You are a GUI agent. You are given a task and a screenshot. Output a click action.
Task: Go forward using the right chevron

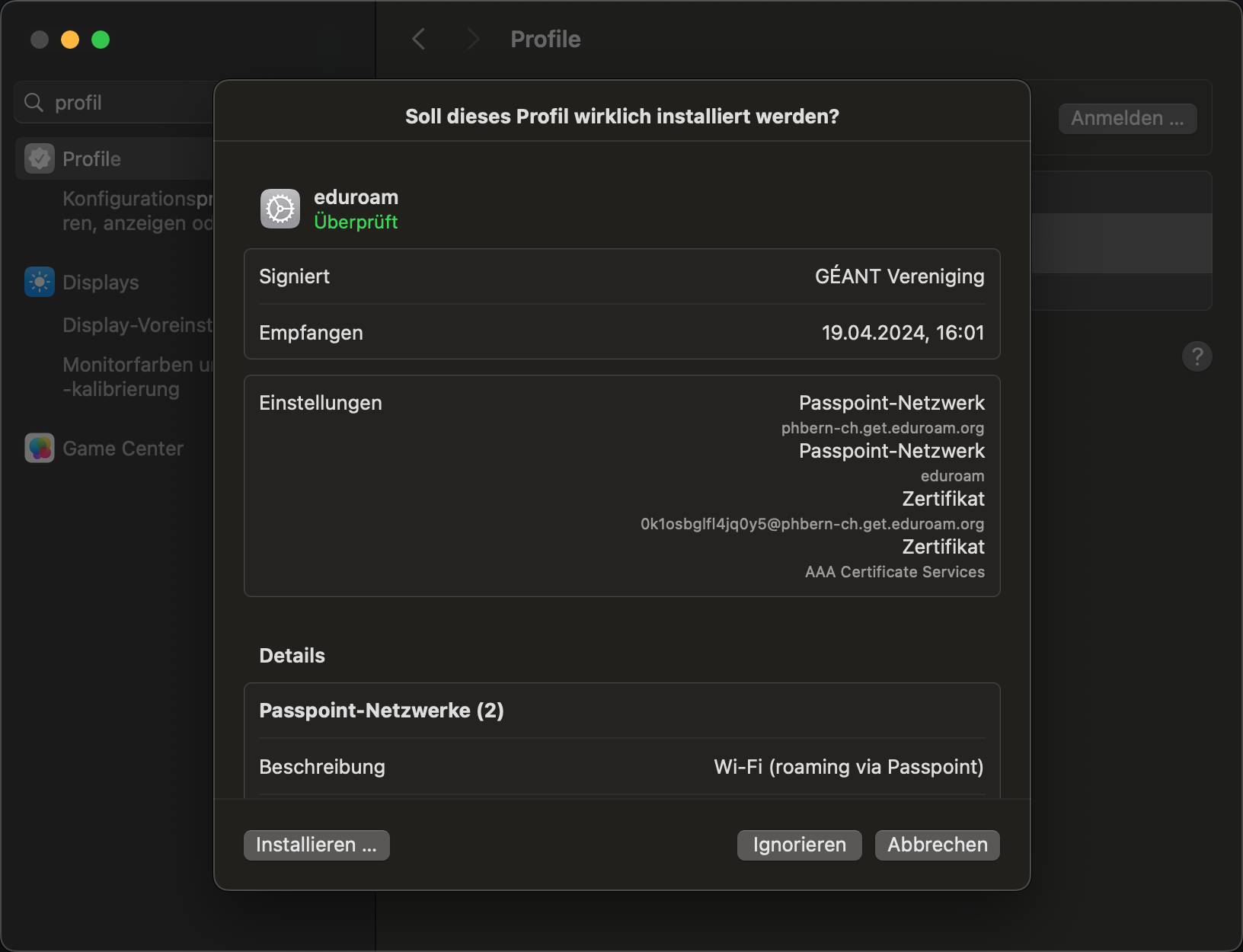click(473, 39)
